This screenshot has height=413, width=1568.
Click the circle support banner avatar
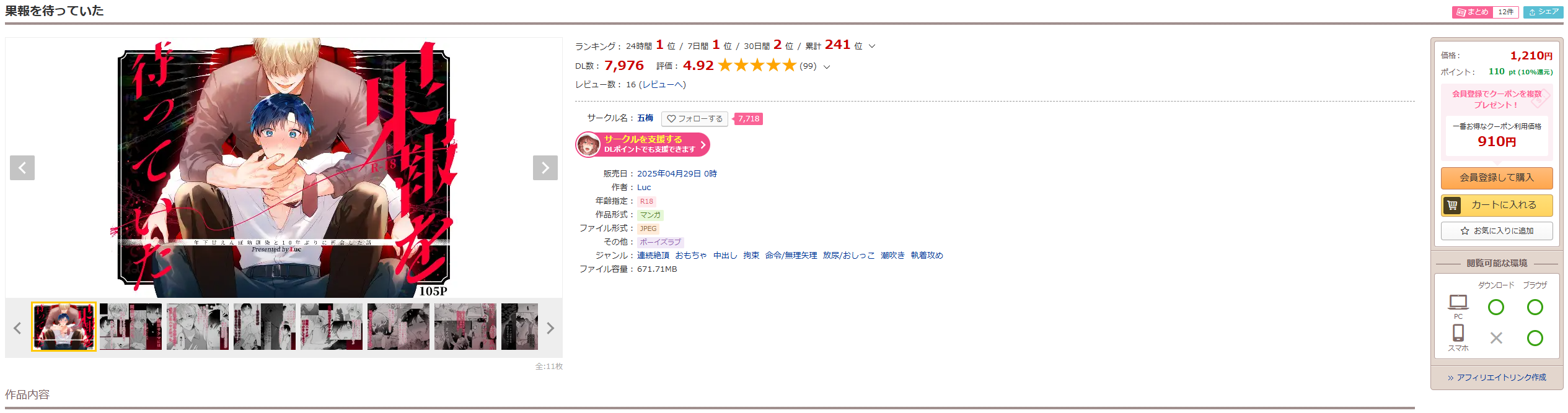pos(588,145)
